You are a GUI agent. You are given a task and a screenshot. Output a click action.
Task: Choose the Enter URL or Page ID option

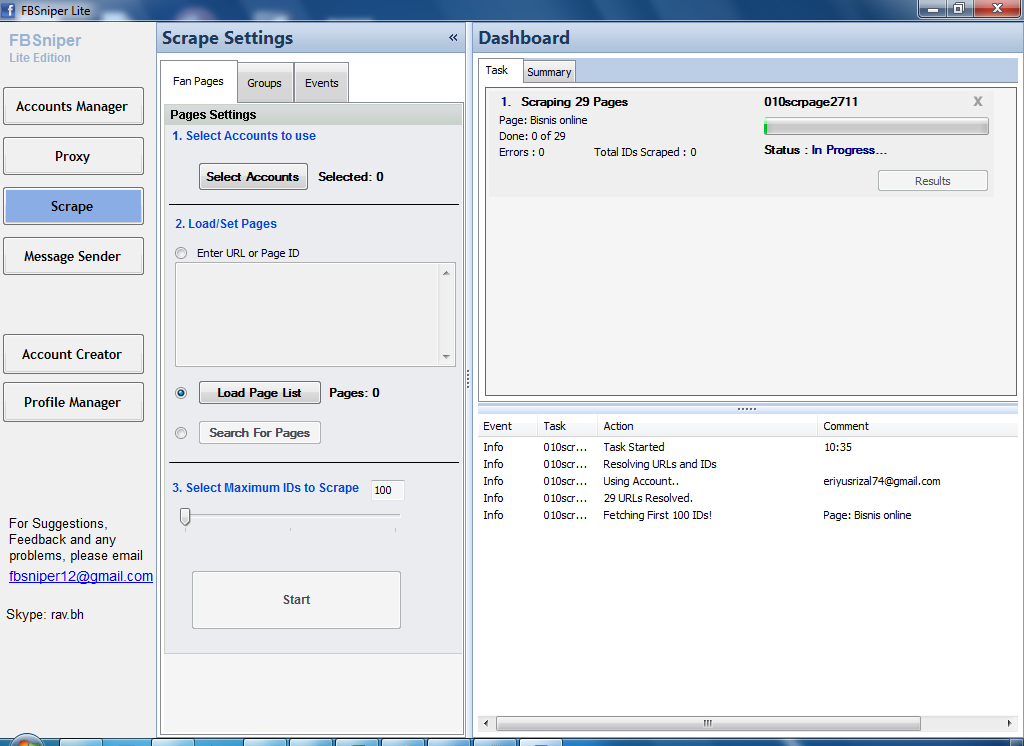(182, 253)
